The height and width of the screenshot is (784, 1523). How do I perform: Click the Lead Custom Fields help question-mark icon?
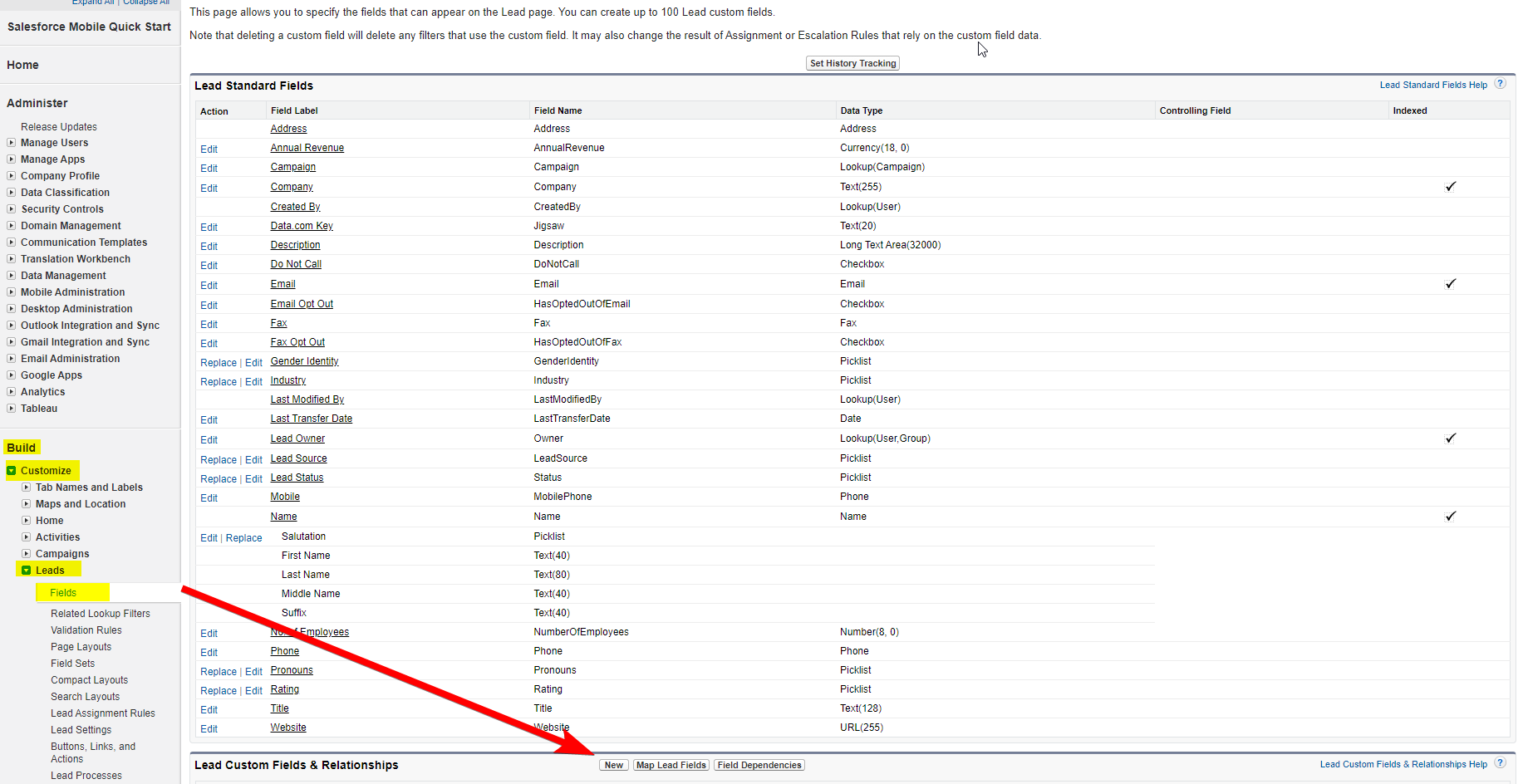[x=1501, y=763]
